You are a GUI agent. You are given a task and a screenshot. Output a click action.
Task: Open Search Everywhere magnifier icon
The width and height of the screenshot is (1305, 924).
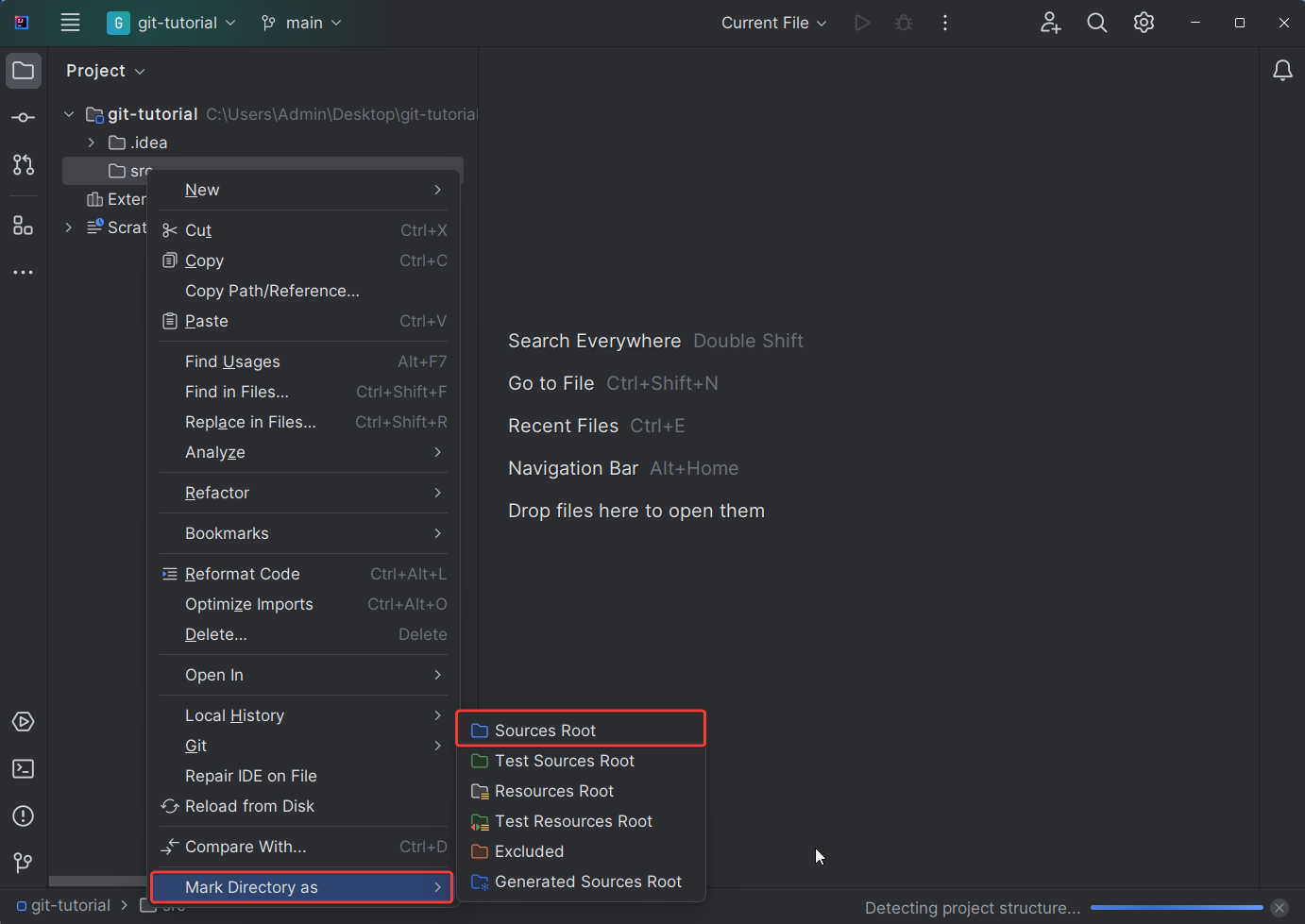(1096, 23)
